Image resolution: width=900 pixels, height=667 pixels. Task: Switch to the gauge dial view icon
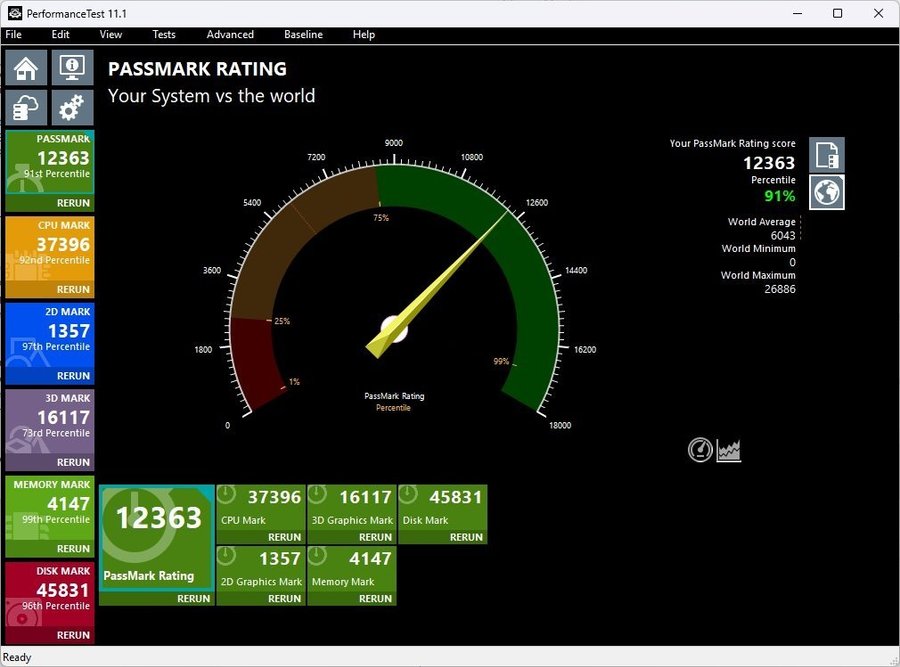point(700,450)
